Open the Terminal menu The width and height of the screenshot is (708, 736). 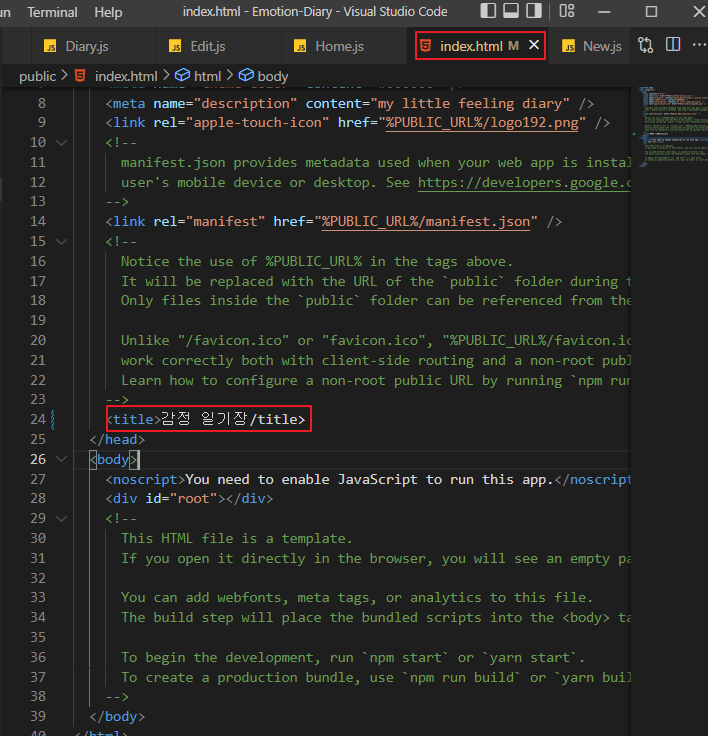52,12
